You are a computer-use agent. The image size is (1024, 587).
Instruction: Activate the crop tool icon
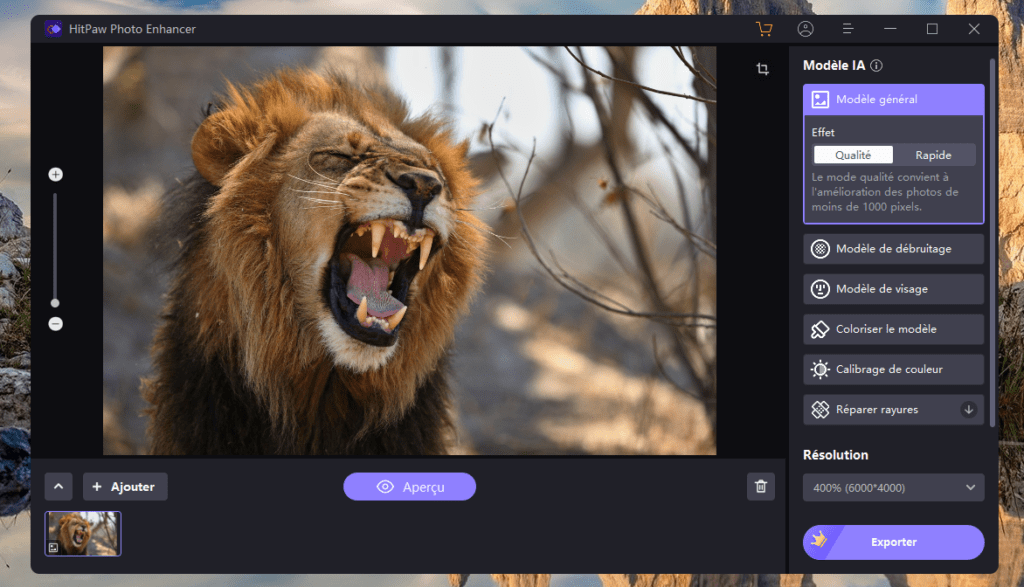762,69
